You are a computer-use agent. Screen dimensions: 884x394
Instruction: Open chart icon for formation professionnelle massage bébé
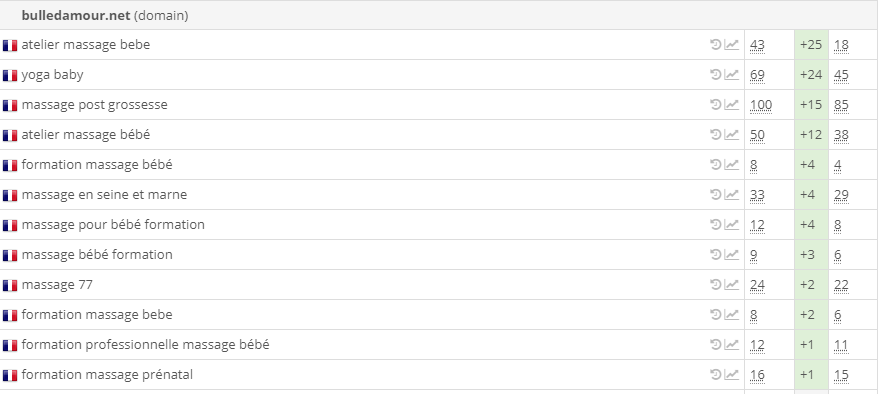[731, 344]
